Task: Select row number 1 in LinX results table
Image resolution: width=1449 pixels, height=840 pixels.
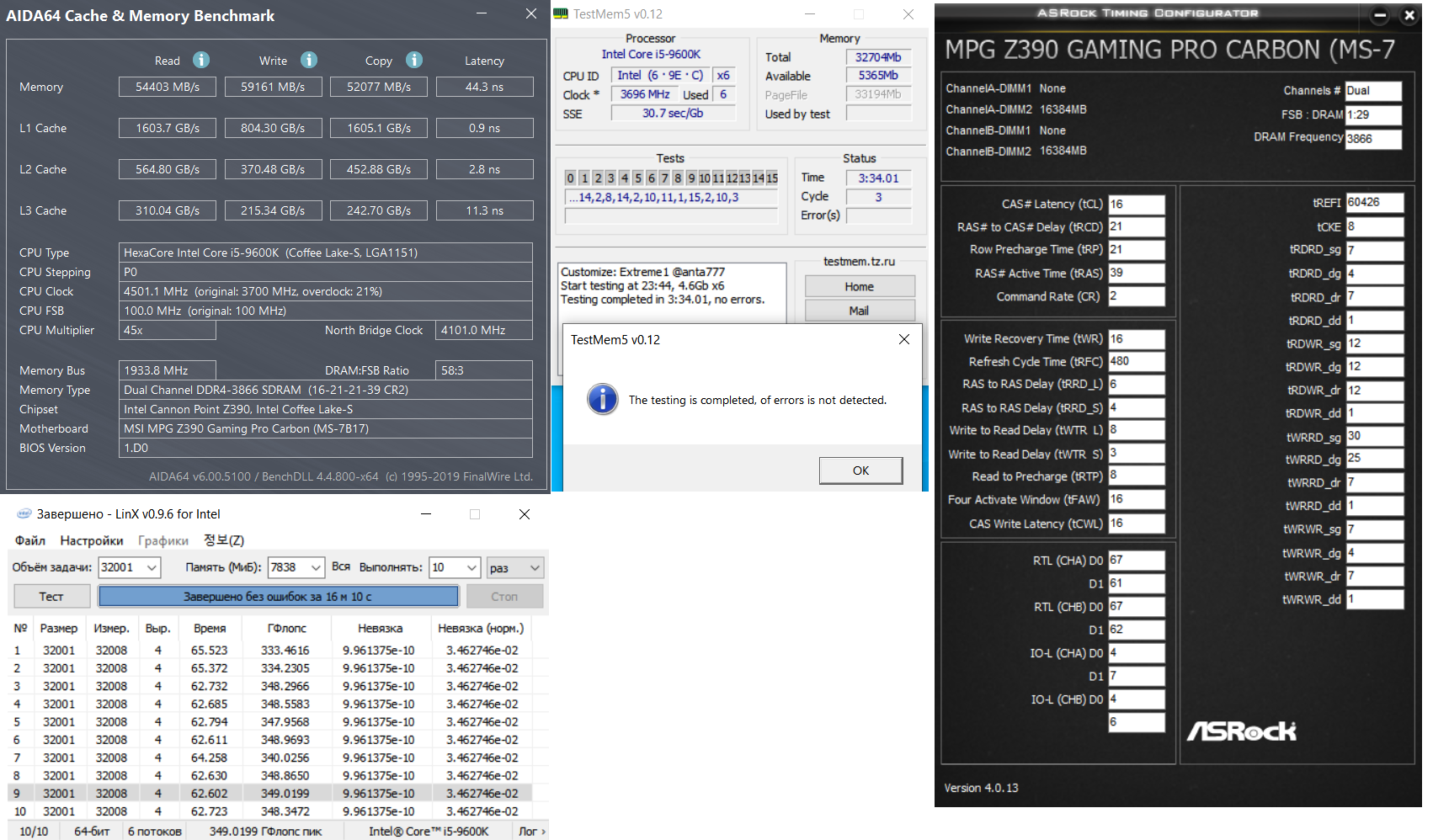Action: click(x=269, y=650)
